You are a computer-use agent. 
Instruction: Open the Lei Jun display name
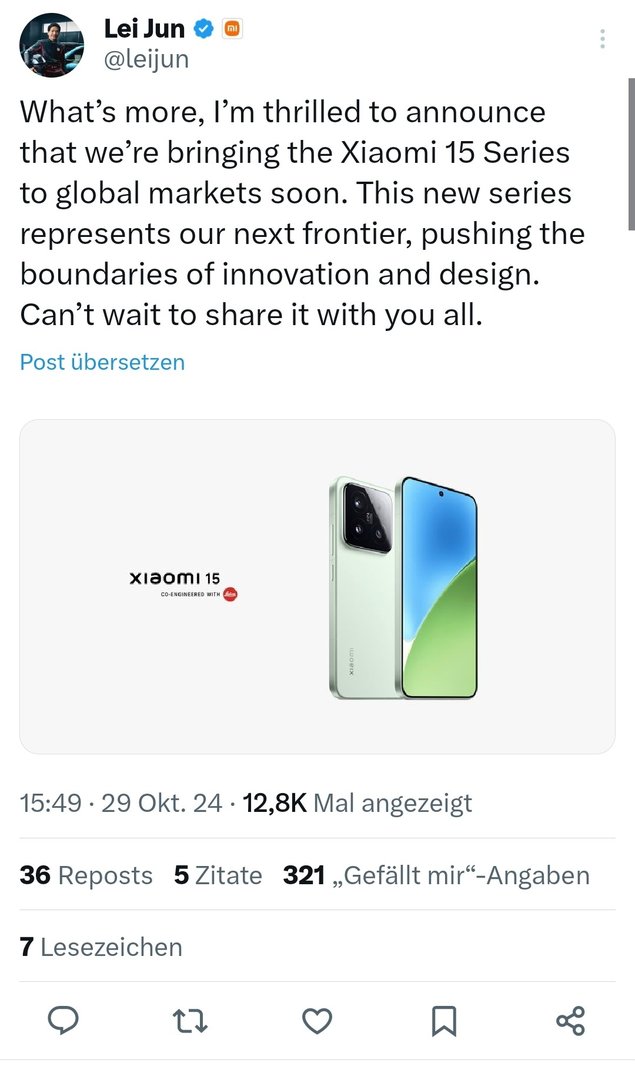[x=144, y=28]
